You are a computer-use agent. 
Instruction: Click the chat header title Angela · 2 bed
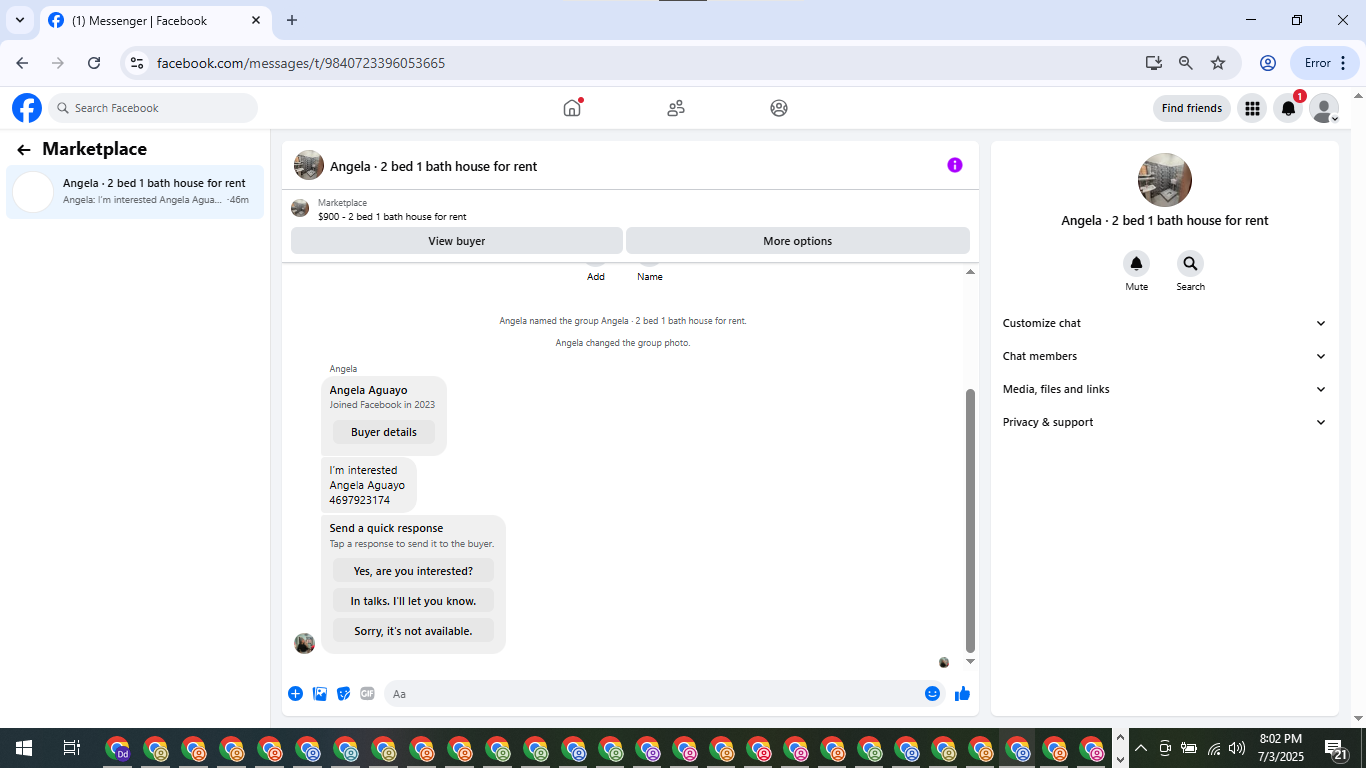[x=434, y=166]
